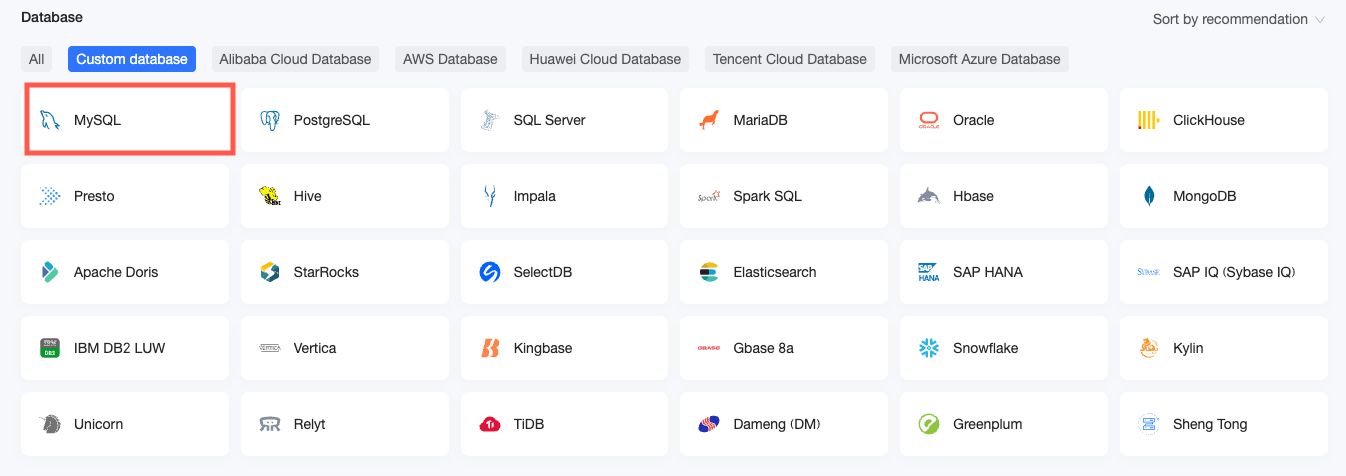
Task: Select the All filter tab
Action: point(36,59)
